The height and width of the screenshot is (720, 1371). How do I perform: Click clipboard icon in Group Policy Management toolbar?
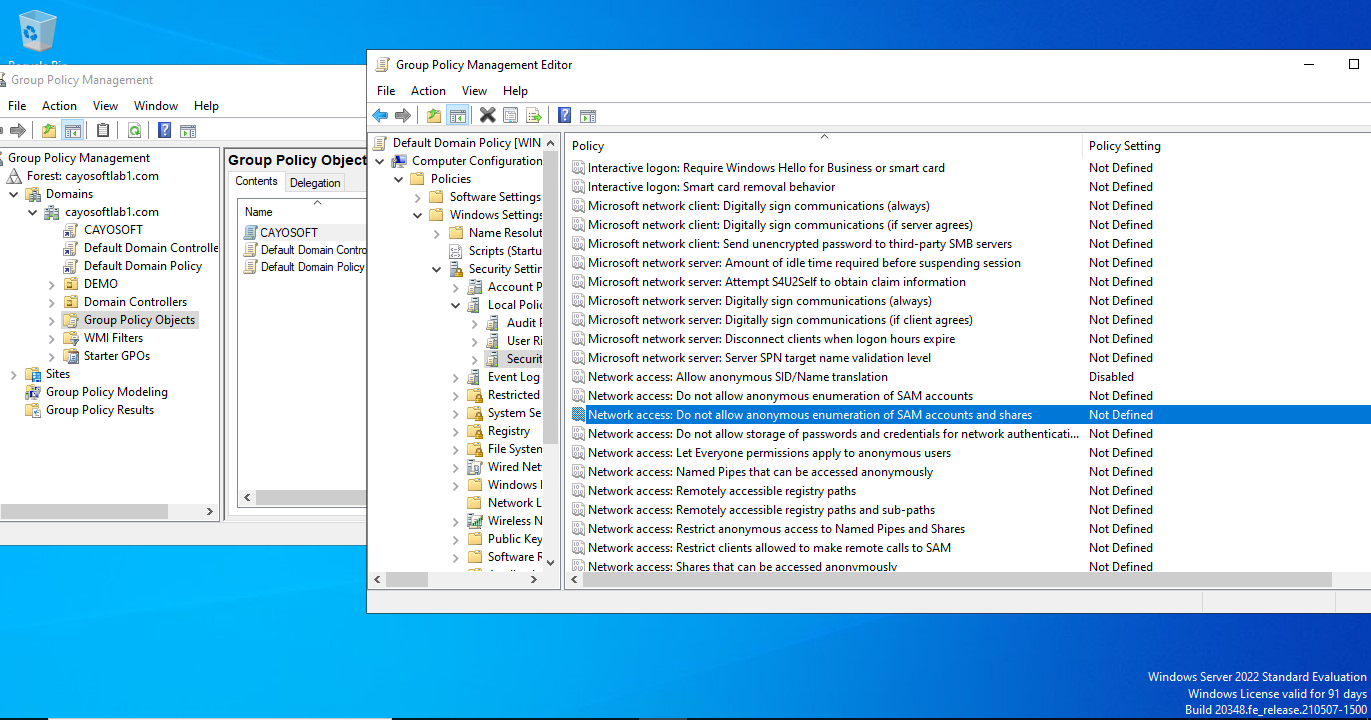(x=103, y=131)
